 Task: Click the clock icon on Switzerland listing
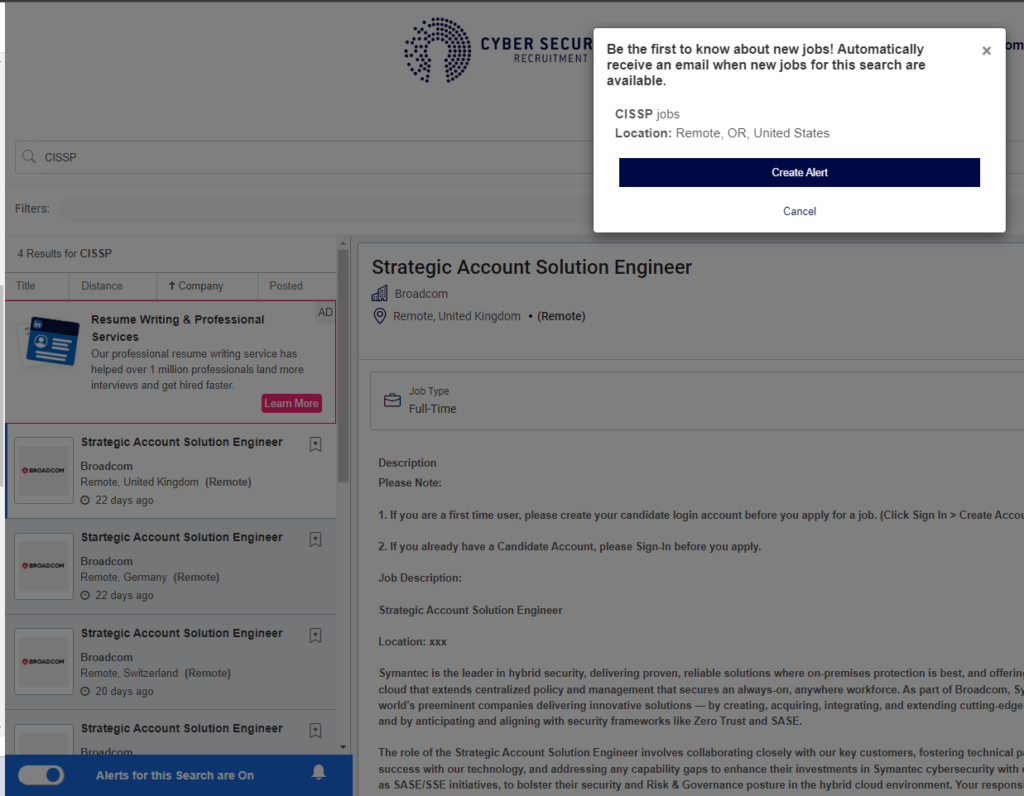(85, 692)
